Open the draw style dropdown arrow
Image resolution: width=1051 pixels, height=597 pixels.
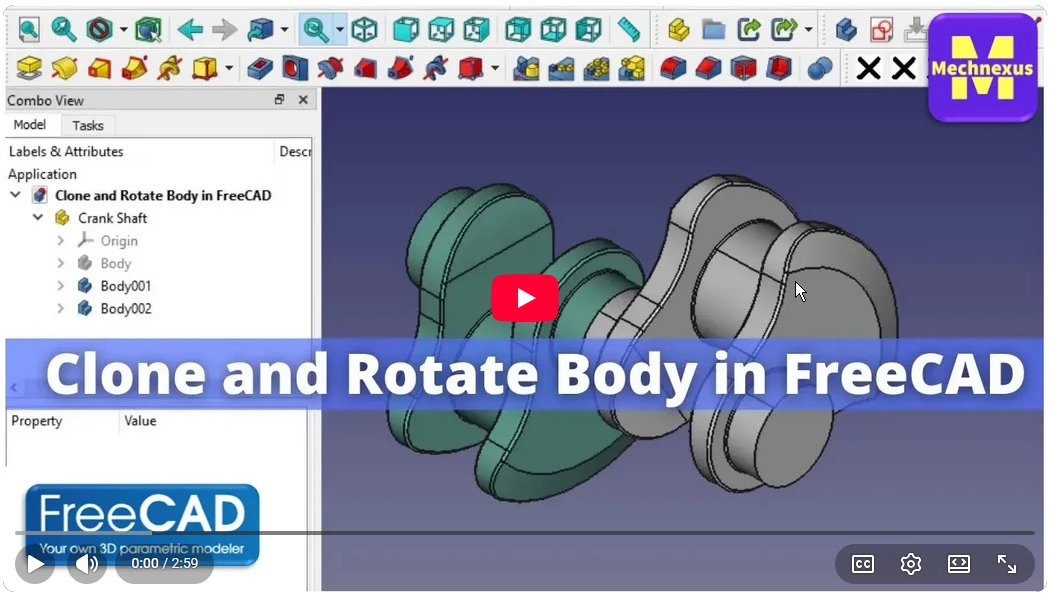(x=124, y=30)
